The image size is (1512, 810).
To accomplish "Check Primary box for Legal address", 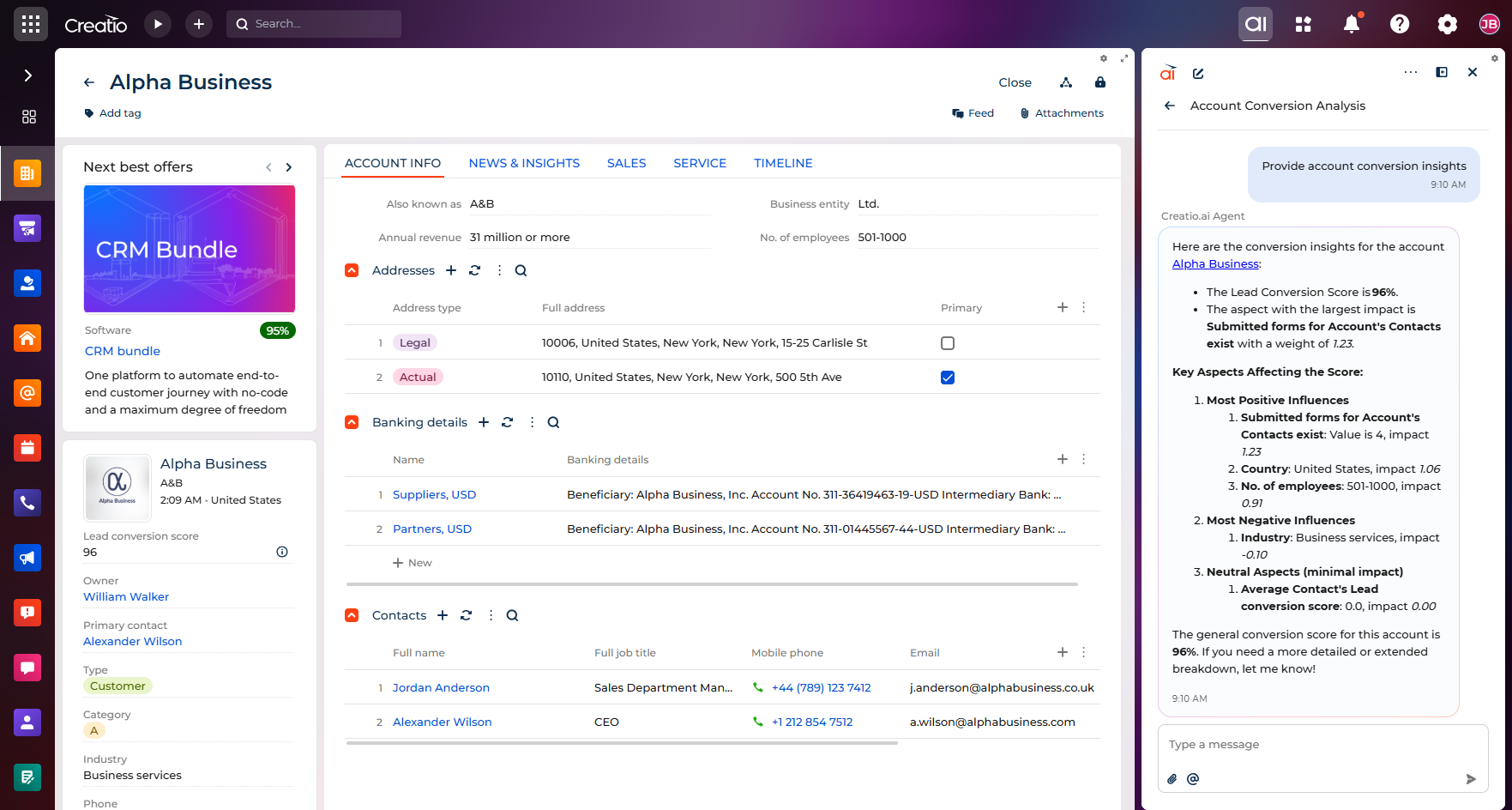I will point(947,343).
